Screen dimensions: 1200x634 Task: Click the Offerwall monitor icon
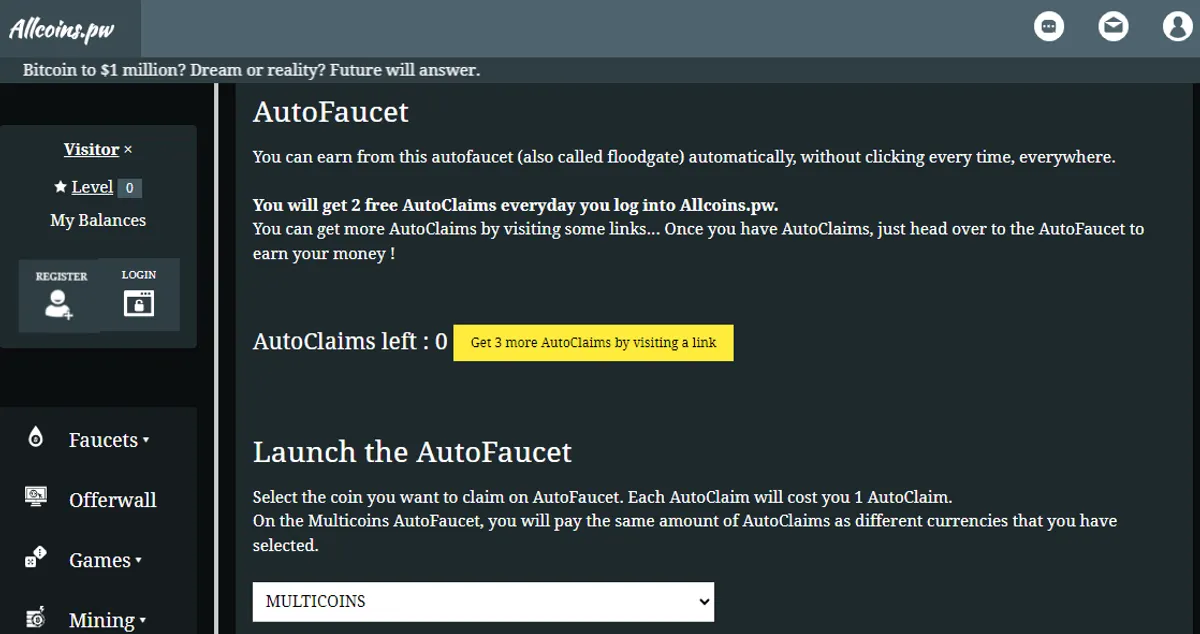pyautogui.click(x=36, y=496)
